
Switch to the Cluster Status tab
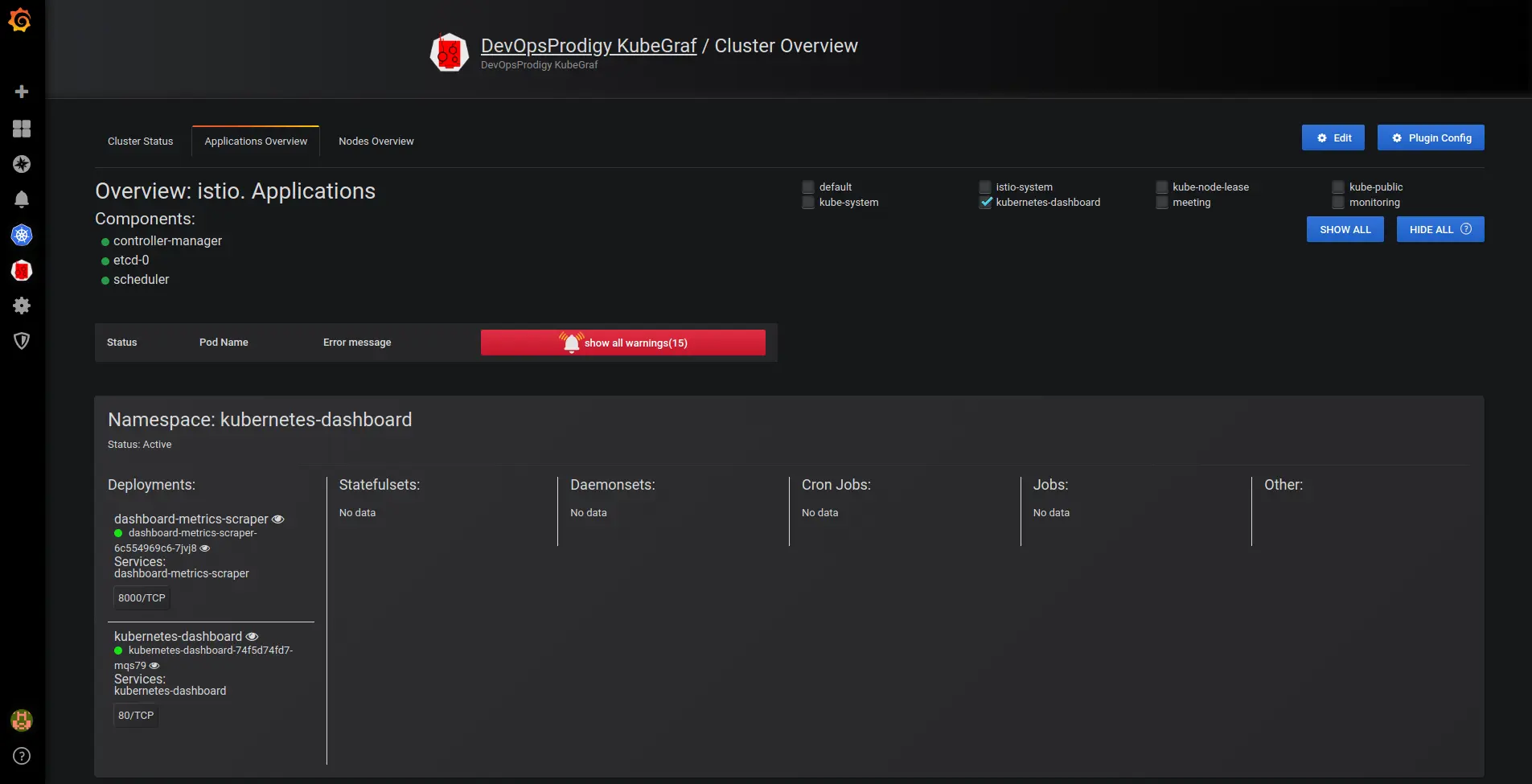click(140, 141)
